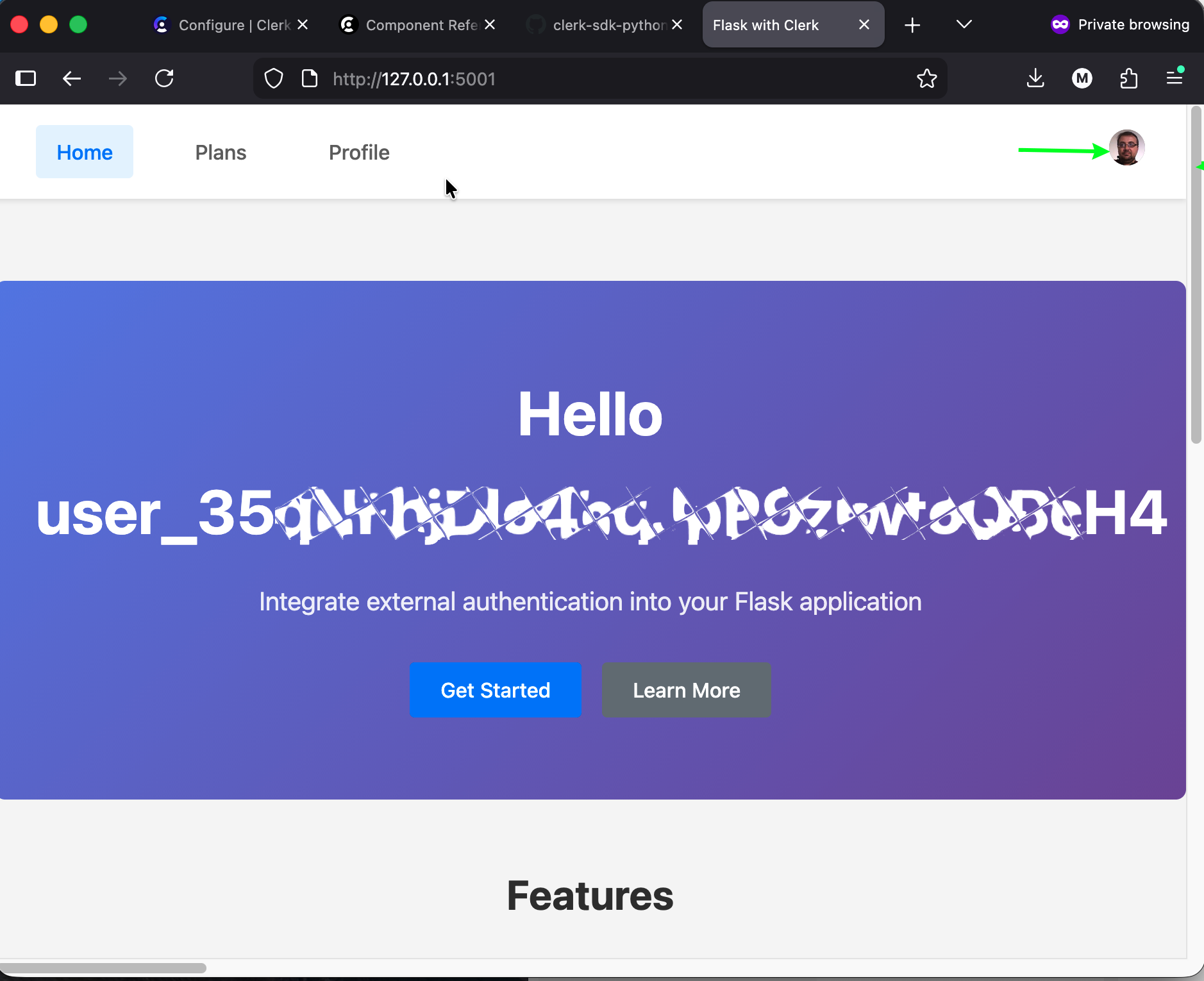
Task: Click the address bar URL field
Action: coord(577,79)
